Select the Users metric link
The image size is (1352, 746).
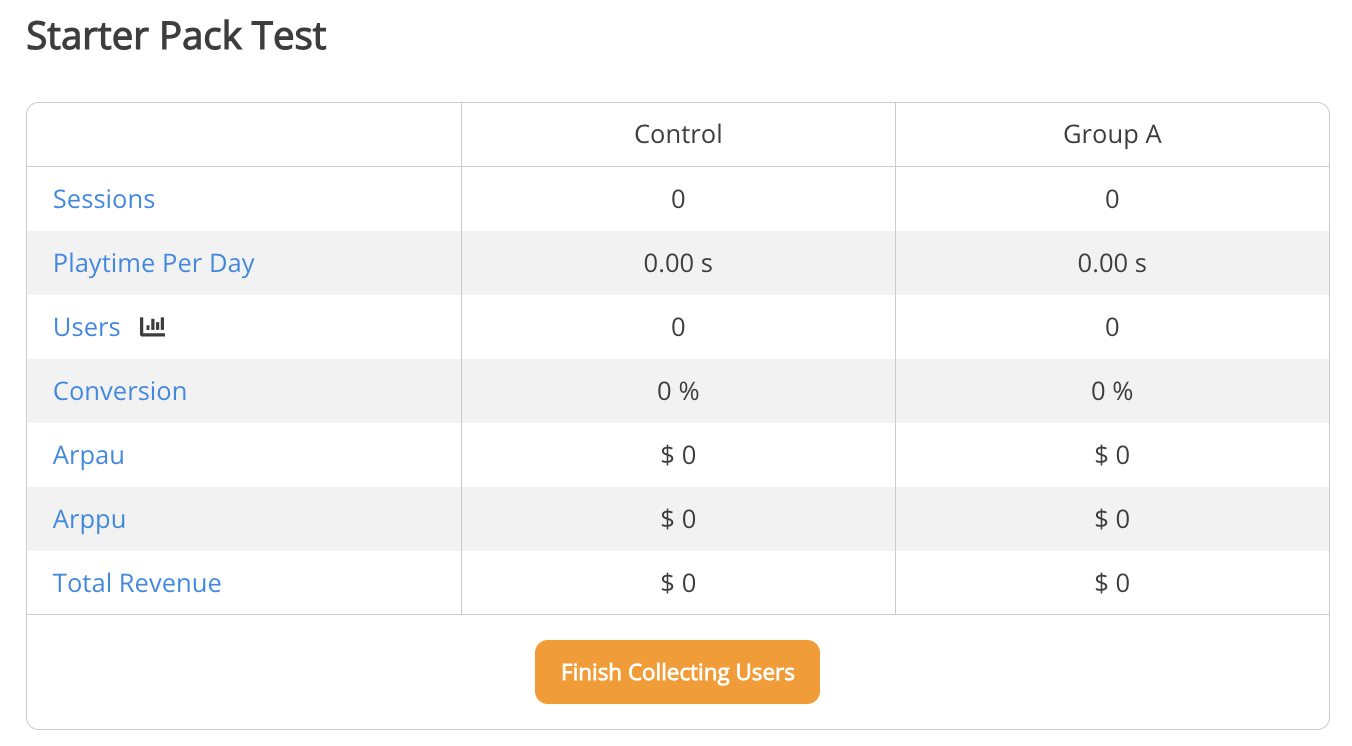(87, 327)
